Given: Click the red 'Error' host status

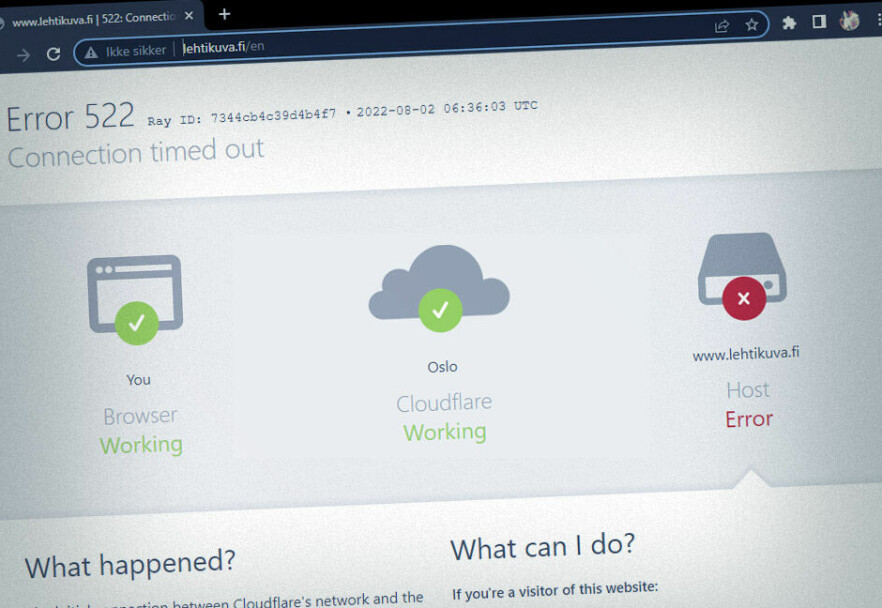Looking at the screenshot, I should pos(749,419).
